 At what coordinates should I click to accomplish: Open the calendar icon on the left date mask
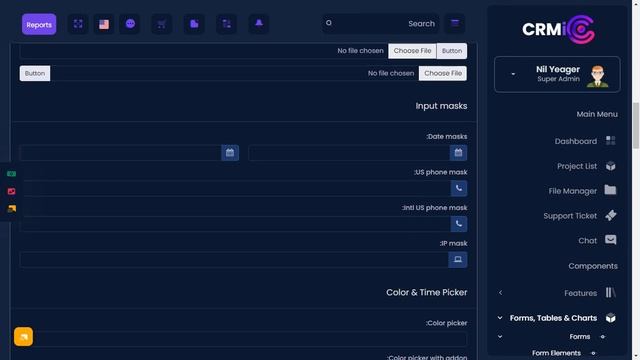[230, 153]
